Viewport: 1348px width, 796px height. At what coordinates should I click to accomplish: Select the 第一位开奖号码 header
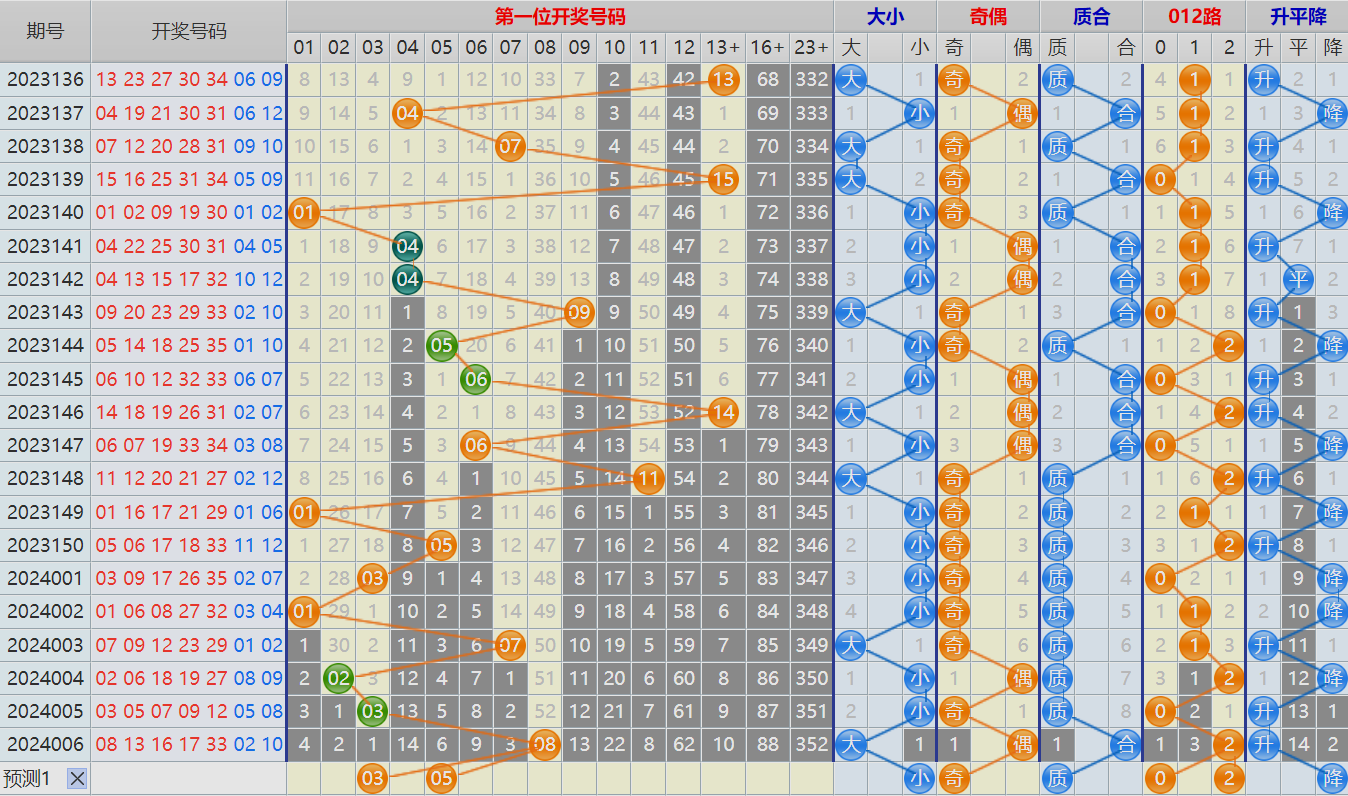560,16
